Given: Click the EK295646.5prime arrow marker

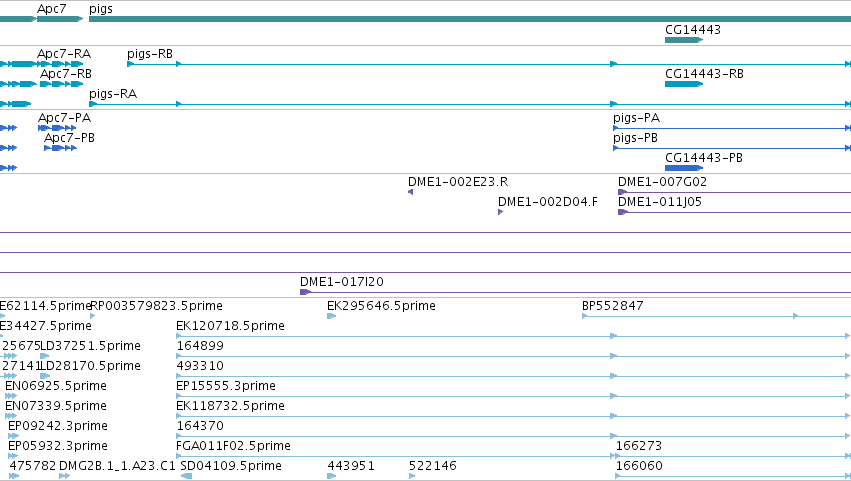Looking at the screenshot, I should 332,316.
